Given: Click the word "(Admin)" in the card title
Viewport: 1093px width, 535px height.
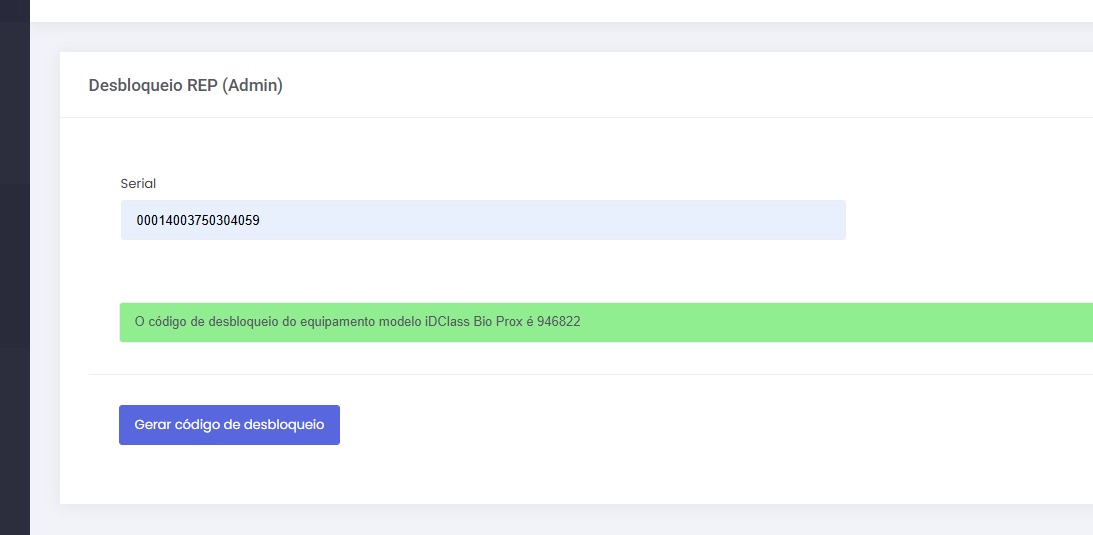Looking at the screenshot, I should [x=252, y=86].
